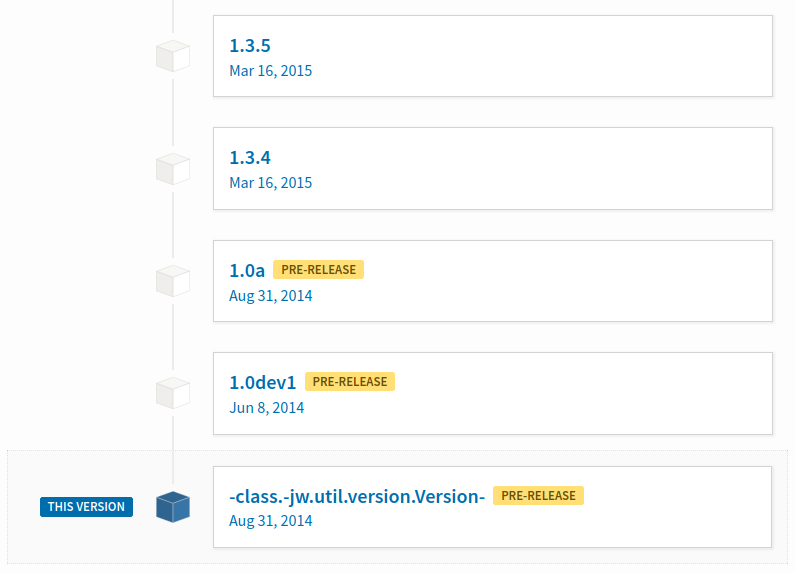Select the package cube icon for 1.0a

pos(173,280)
